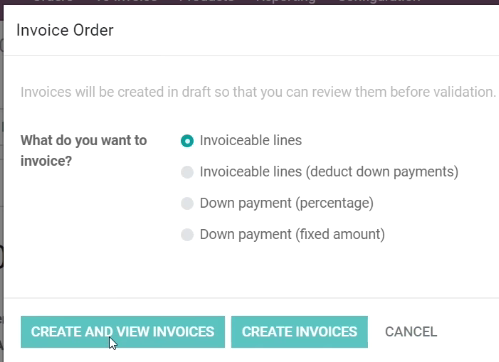Click the Create and View Invoices button

tap(123, 332)
